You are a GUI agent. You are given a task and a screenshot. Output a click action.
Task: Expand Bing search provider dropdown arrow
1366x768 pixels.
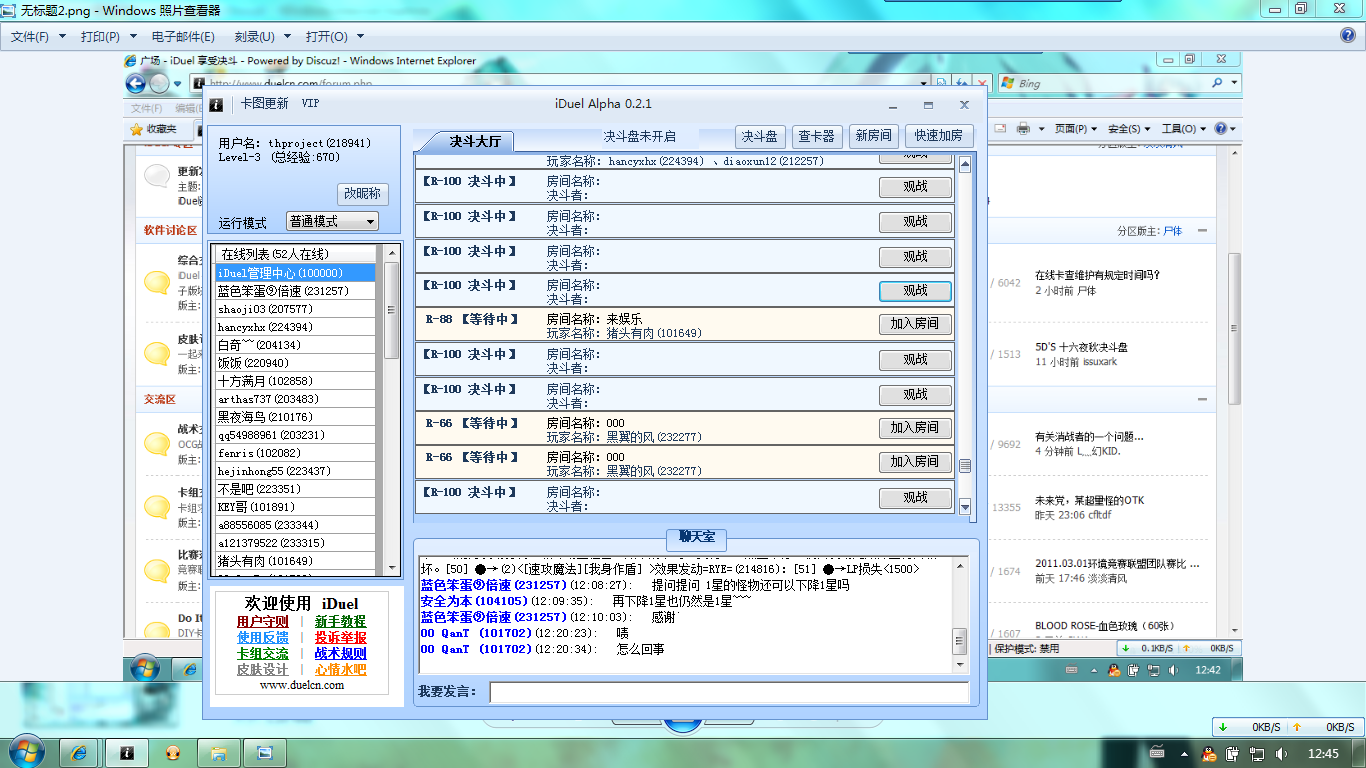(1236, 83)
